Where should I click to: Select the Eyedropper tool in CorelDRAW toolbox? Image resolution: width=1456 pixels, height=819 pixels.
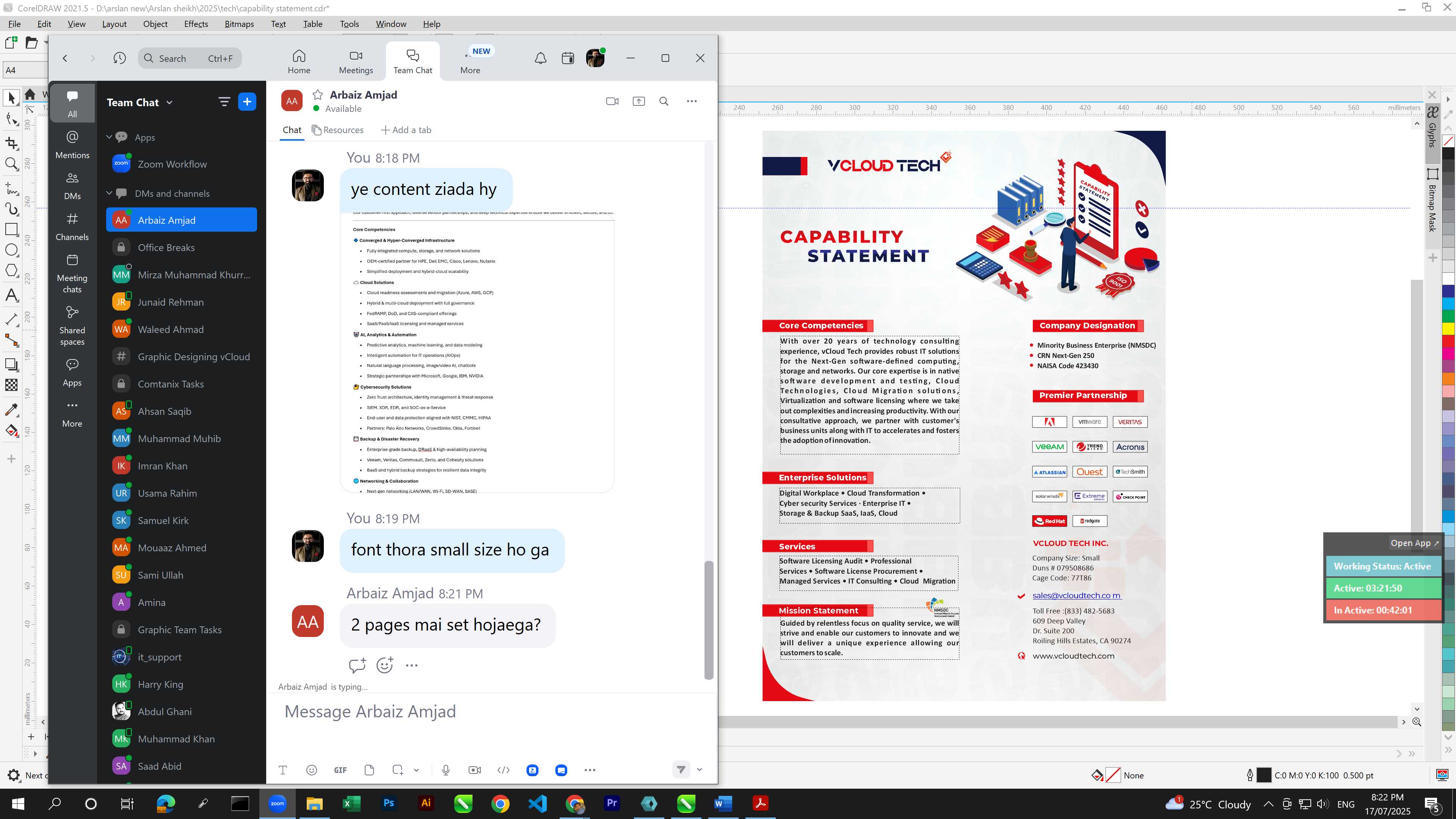pyautogui.click(x=11, y=409)
